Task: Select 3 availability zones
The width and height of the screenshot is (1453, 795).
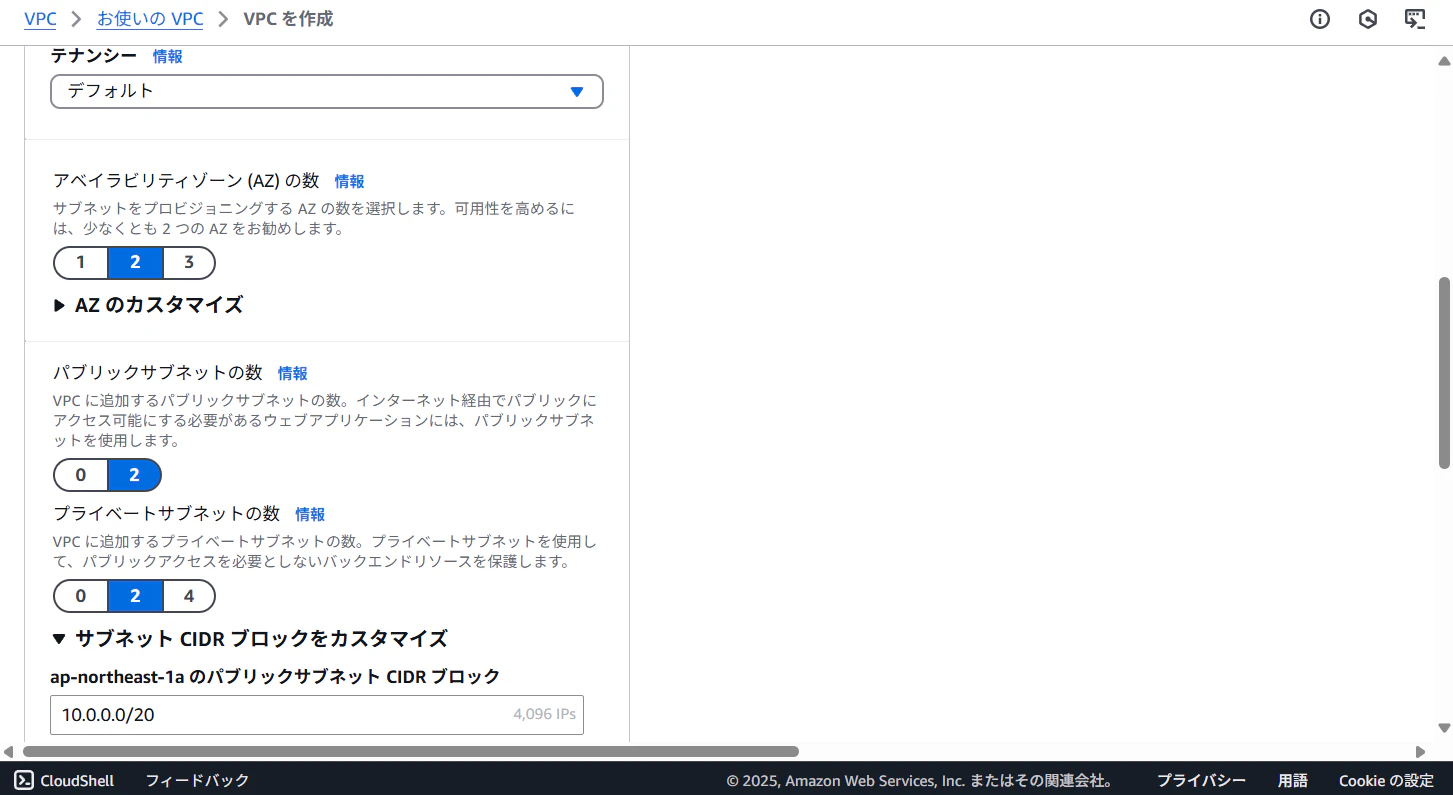Action: [189, 263]
